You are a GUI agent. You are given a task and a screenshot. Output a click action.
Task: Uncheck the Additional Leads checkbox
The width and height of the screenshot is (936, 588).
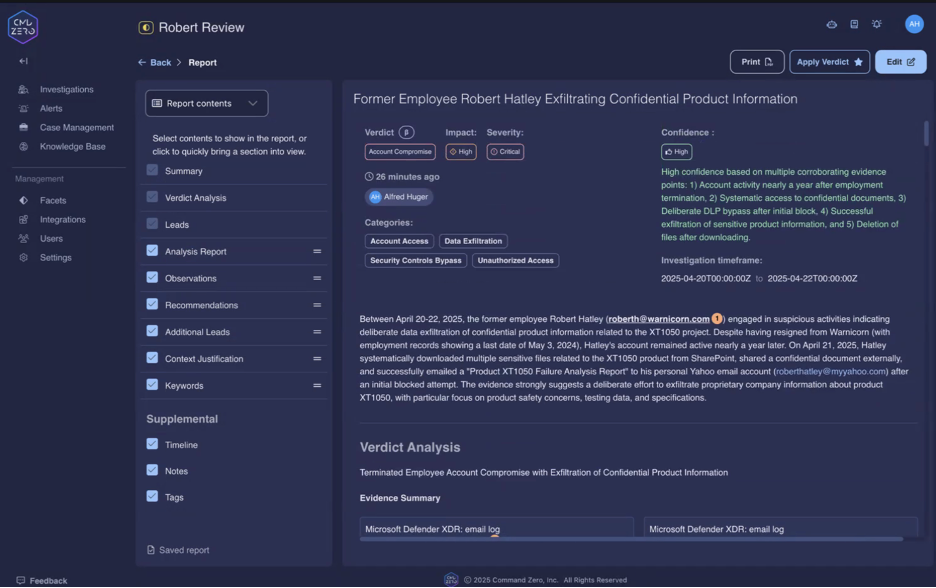(x=152, y=331)
